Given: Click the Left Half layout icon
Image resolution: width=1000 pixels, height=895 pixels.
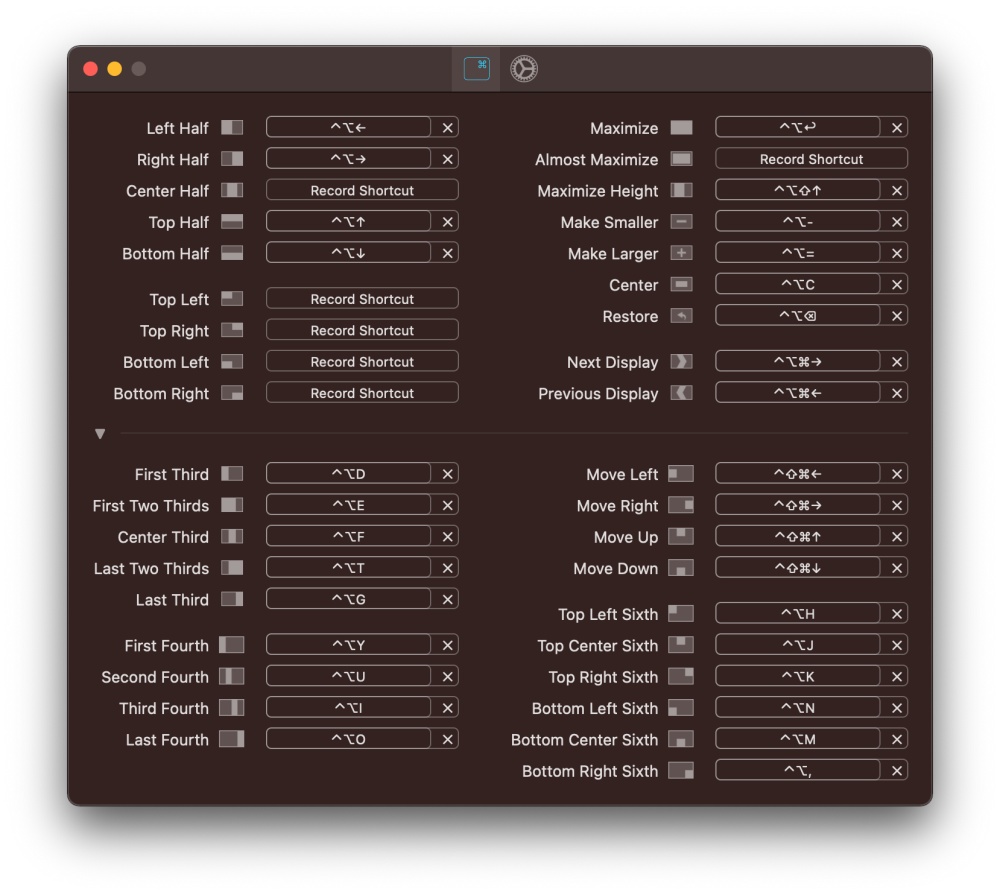Looking at the screenshot, I should tap(232, 128).
